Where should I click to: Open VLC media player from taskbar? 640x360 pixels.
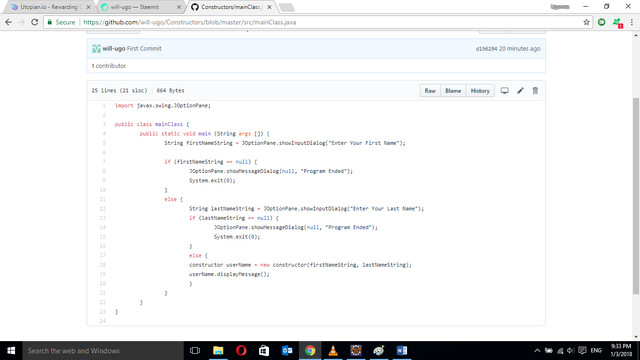tap(333, 351)
